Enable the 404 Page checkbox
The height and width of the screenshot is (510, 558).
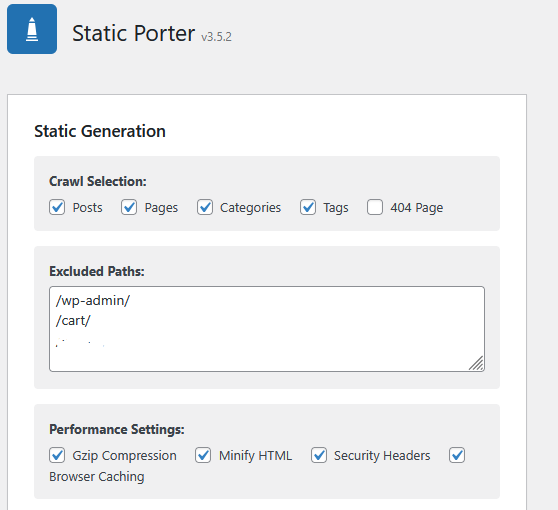pos(375,207)
